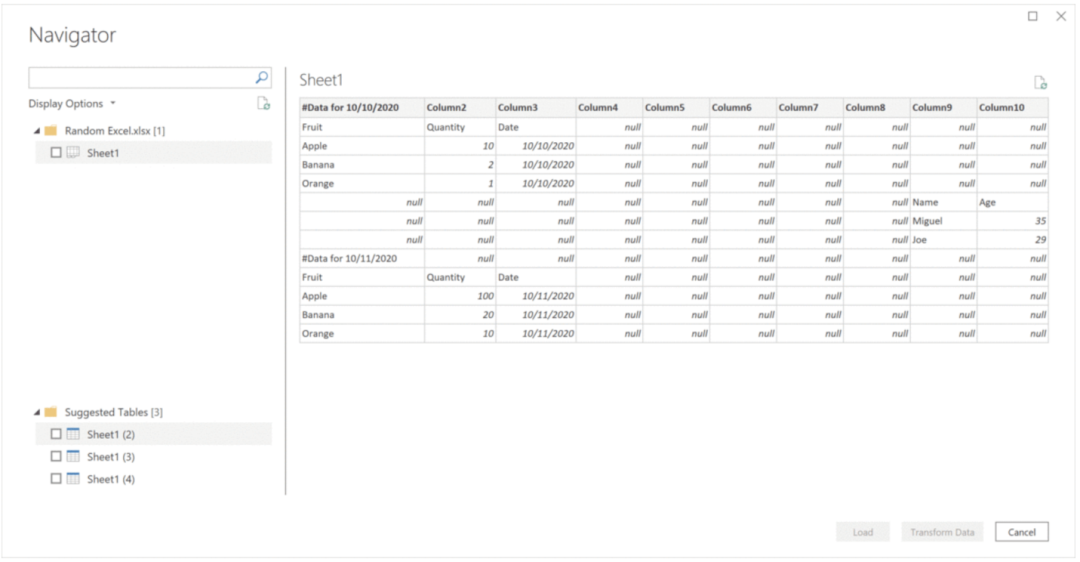Screen dimensions: 1080x562
Task: Check the Sheet1 (4) checkbox
Action: (56, 479)
